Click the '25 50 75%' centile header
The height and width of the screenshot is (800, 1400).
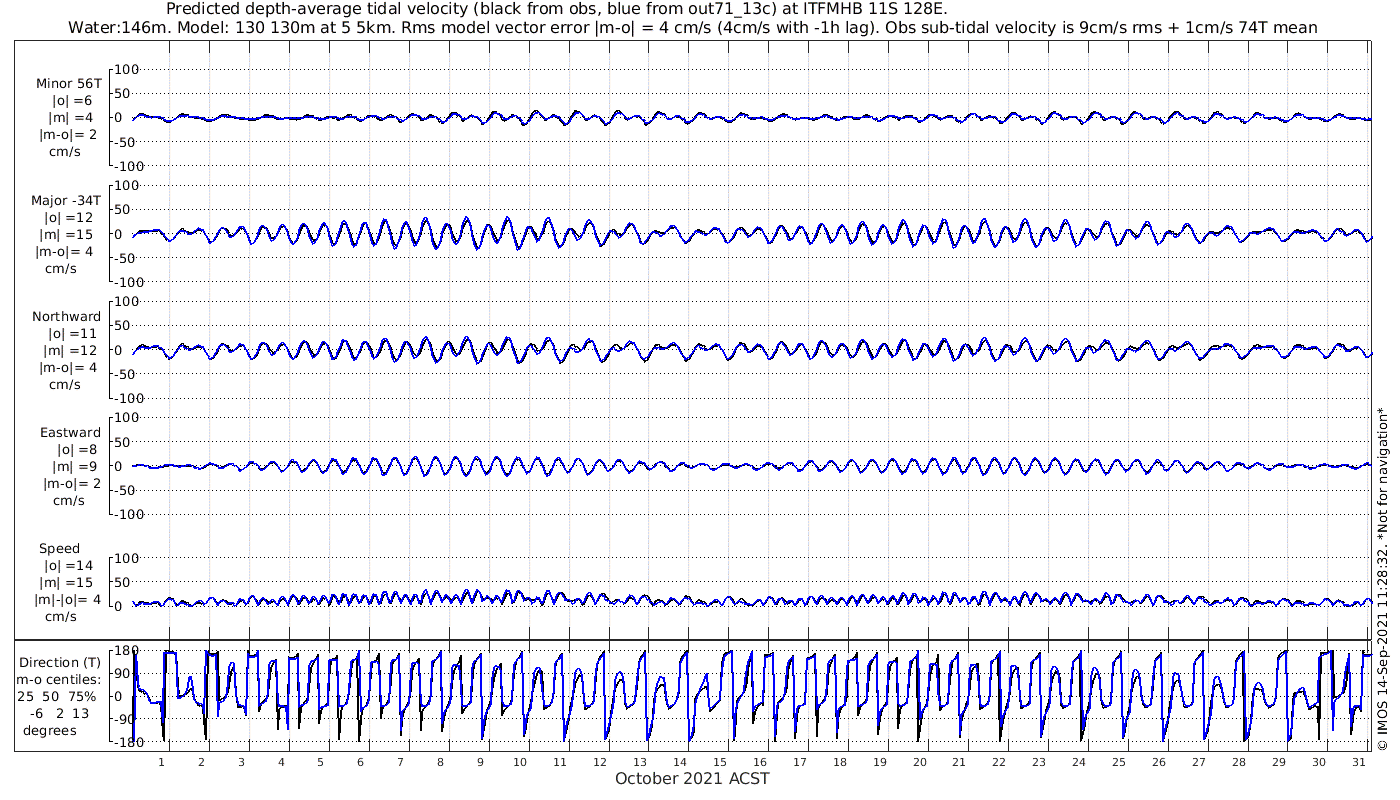[x=57, y=696]
